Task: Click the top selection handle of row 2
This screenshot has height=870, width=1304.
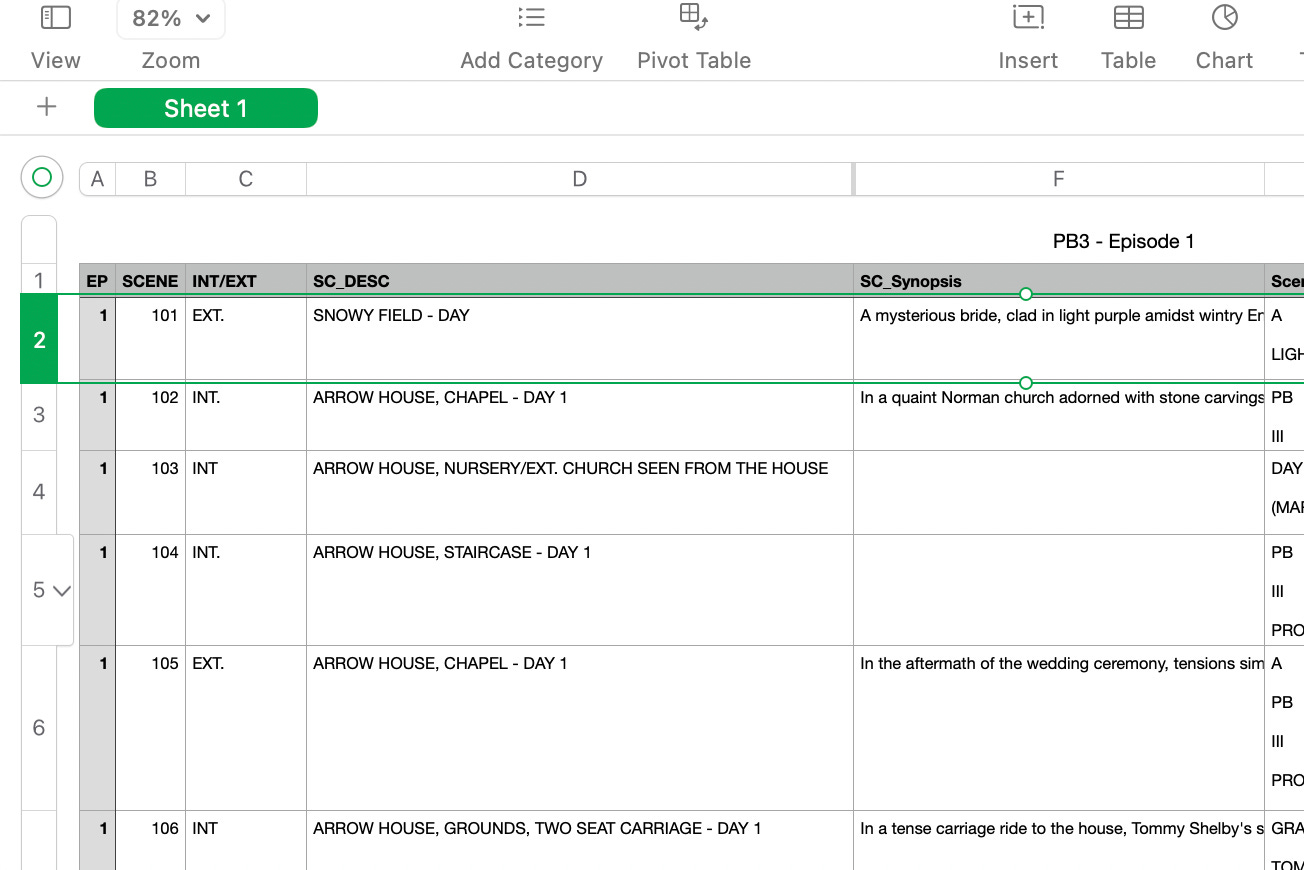Action: pos(1026,294)
